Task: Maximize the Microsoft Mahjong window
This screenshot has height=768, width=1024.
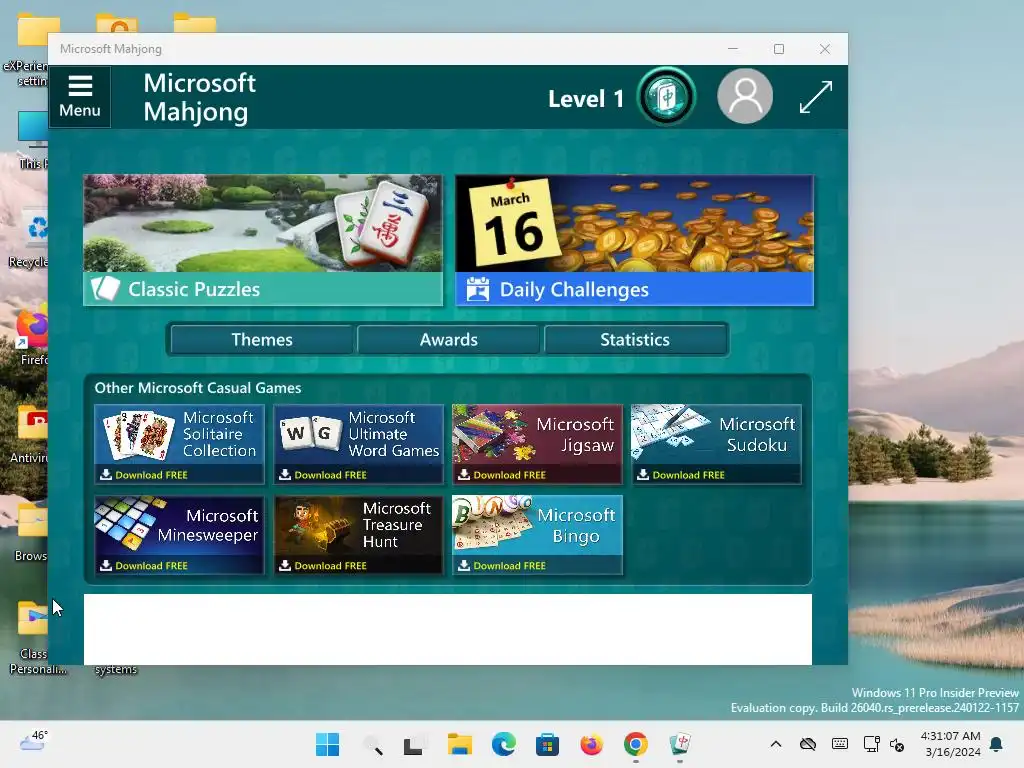Action: [778, 49]
